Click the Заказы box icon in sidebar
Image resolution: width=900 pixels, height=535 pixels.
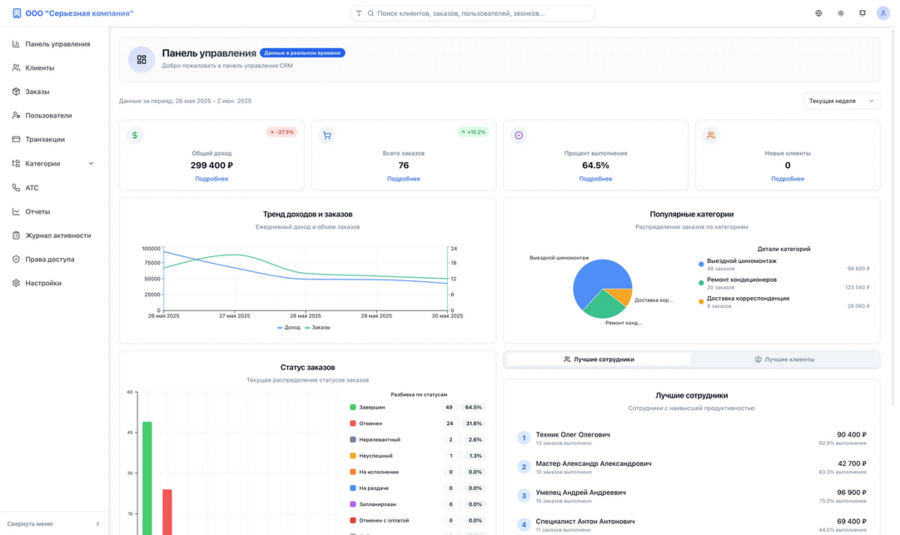16,92
